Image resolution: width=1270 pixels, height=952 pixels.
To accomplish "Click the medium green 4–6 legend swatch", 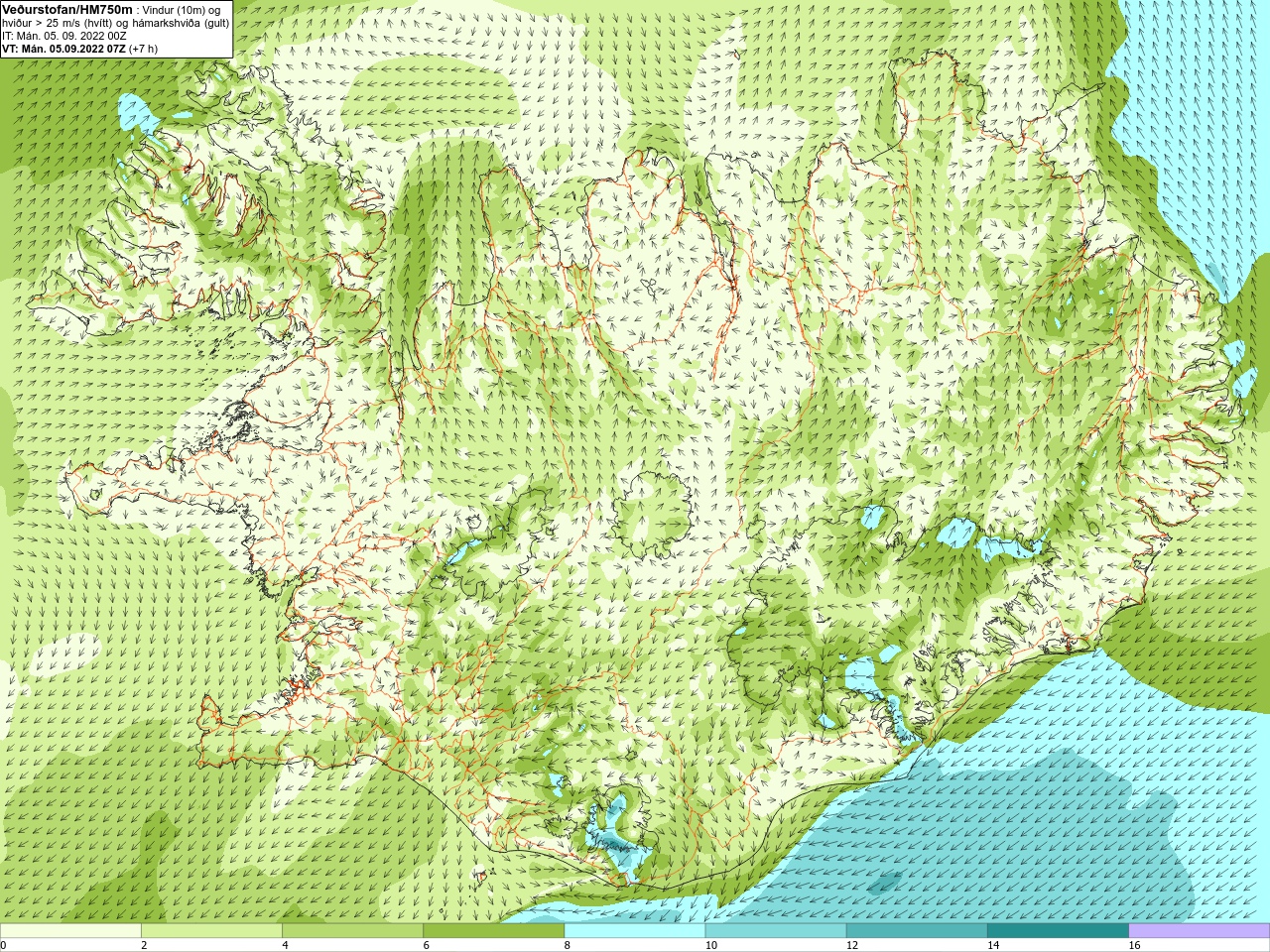I will [x=352, y=931].
